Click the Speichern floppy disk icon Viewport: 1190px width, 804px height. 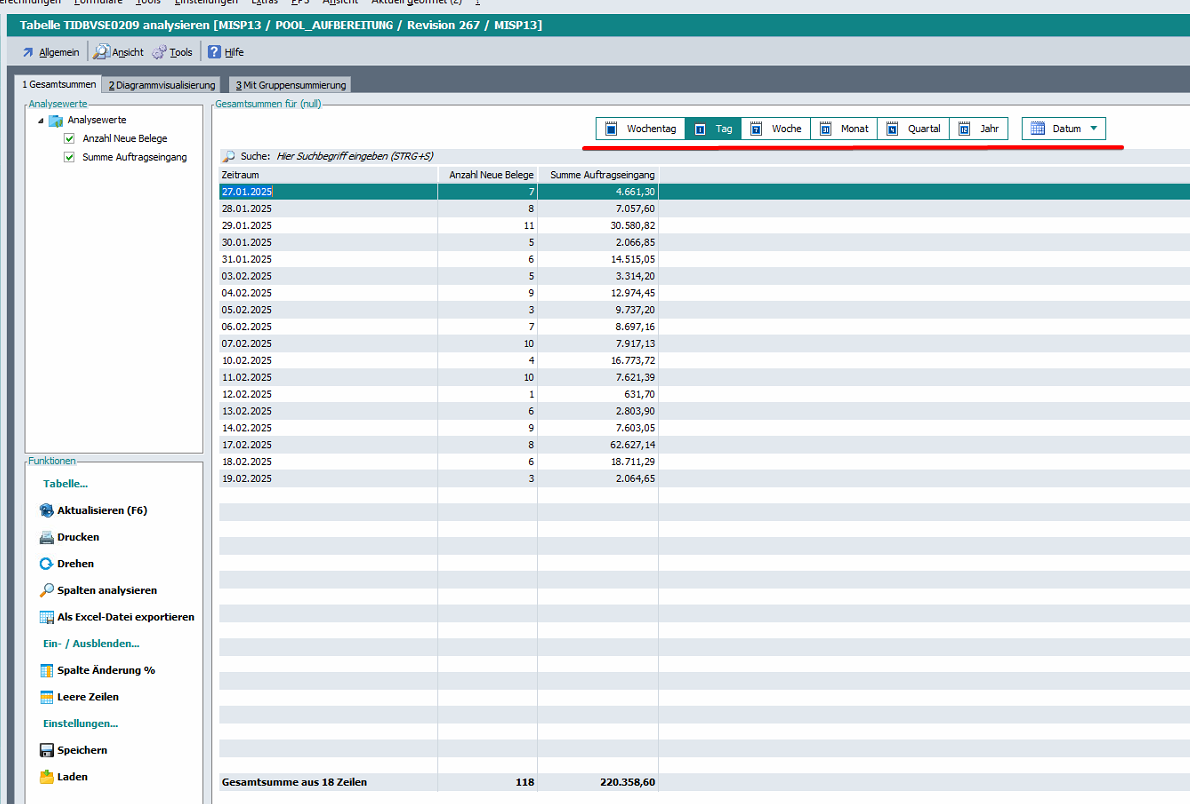coord(47,750)
